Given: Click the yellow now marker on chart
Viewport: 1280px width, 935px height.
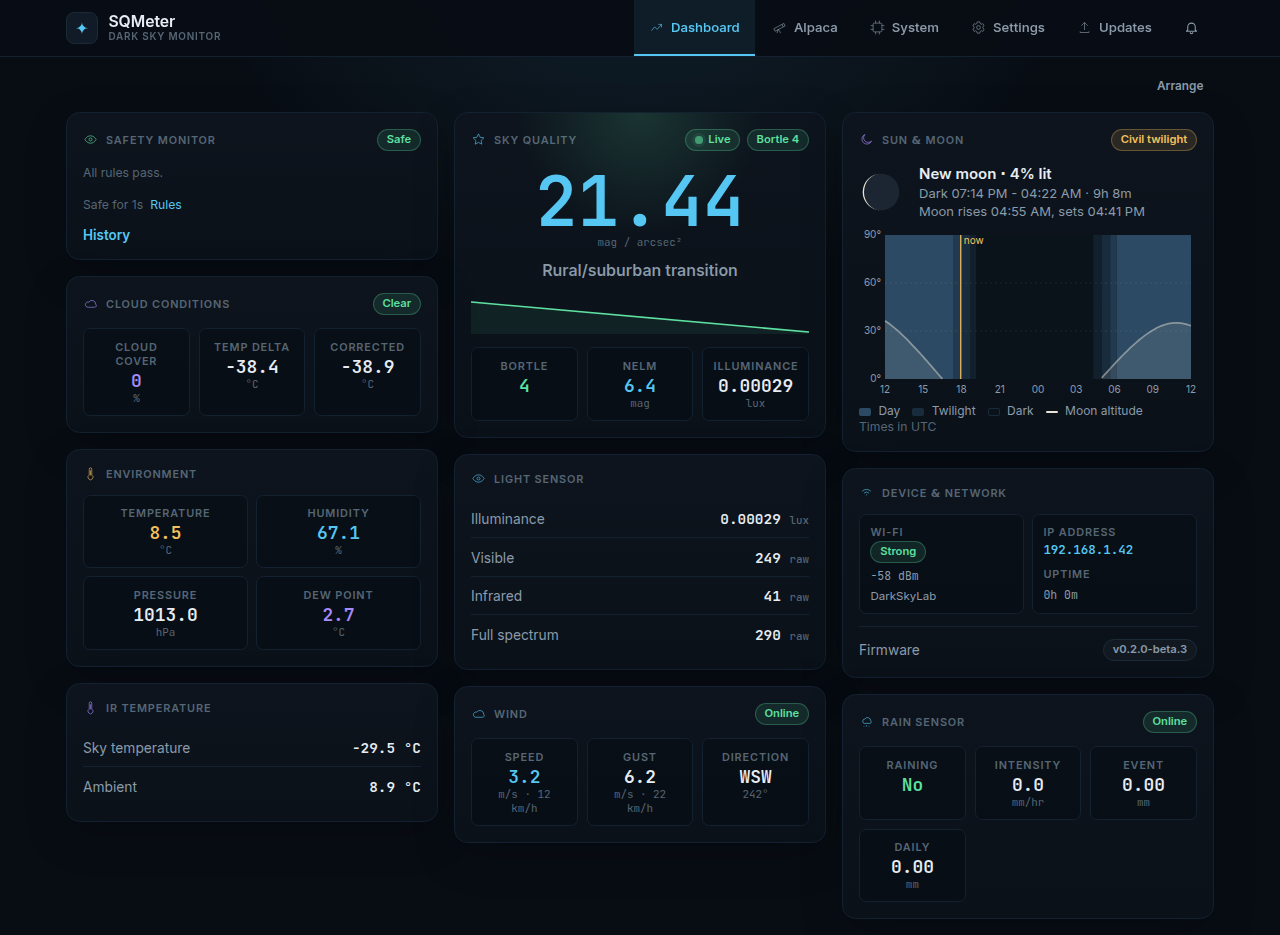Looking at the screenshot, I should point(961,306).
